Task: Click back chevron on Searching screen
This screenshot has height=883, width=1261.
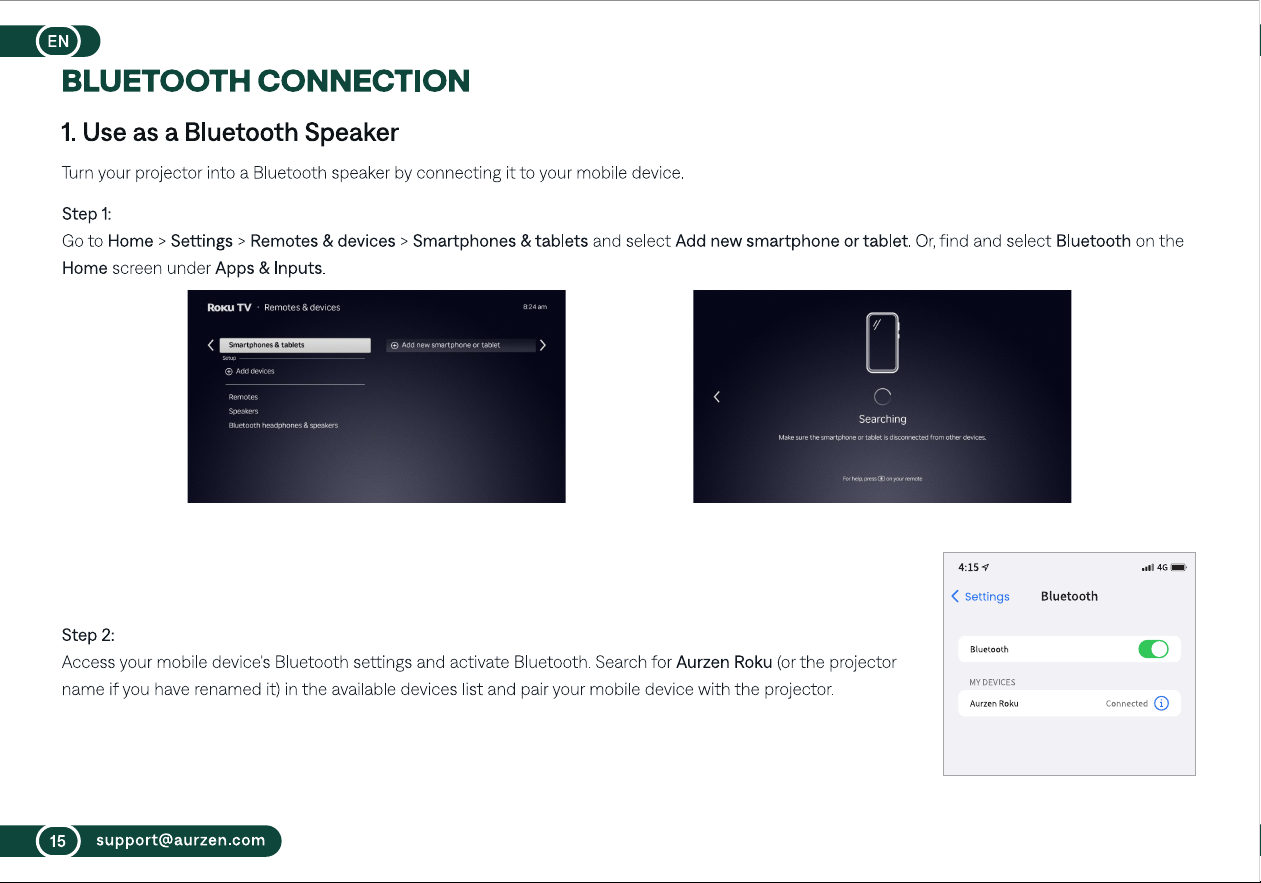Action: click(x=716, y=397)
